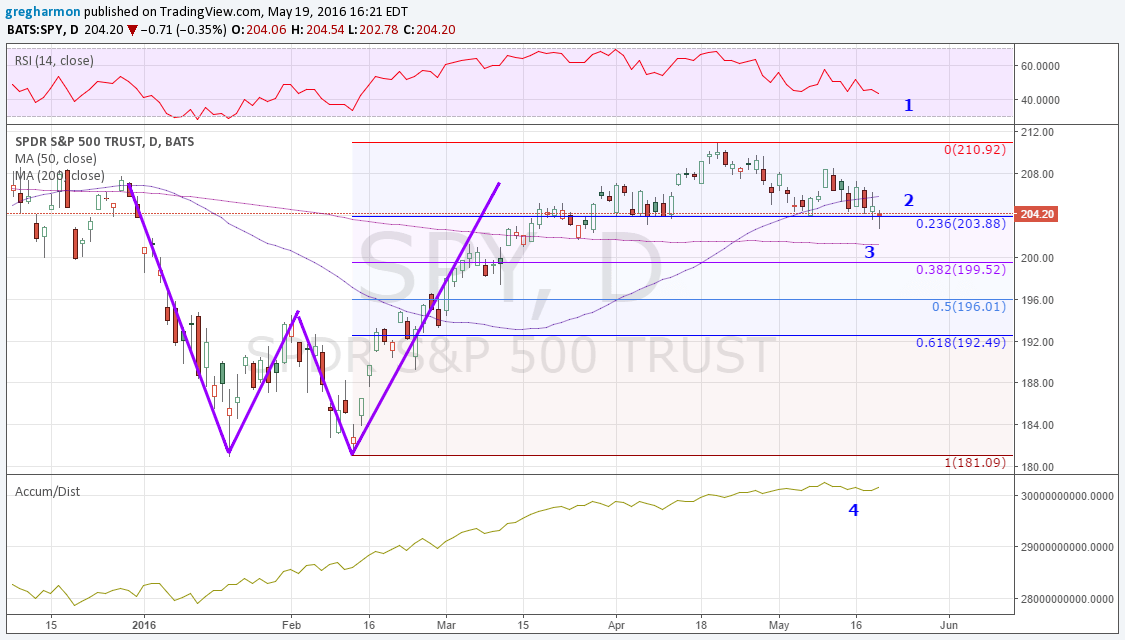Click the Jun label on time axis
The width and height of the screenshot is (1125, 640).
point(949,625)
